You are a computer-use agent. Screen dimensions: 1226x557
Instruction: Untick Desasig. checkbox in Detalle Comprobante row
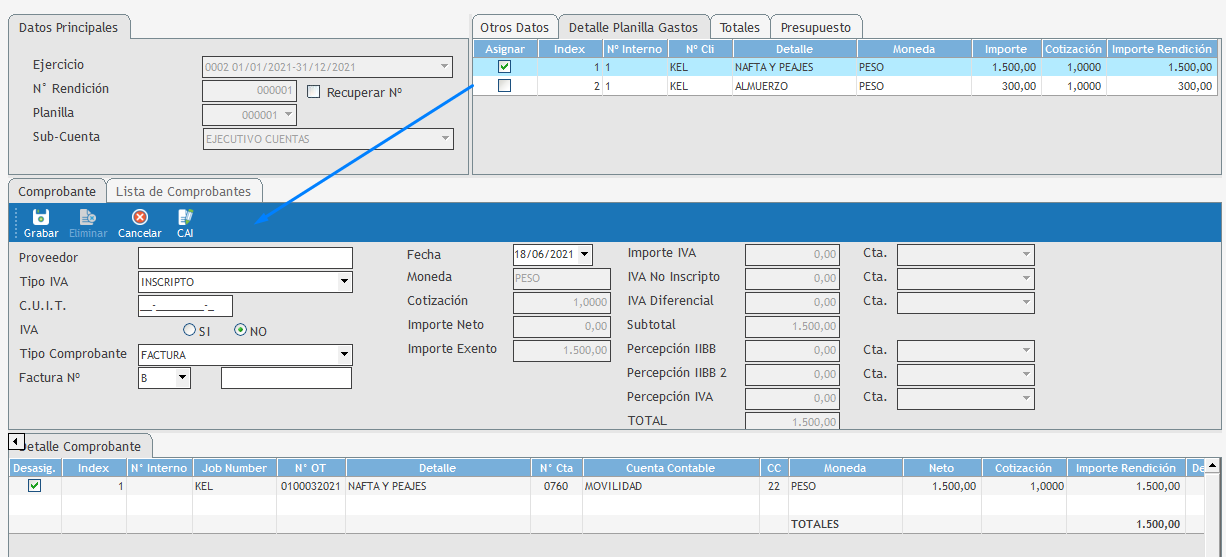[35, 486]
